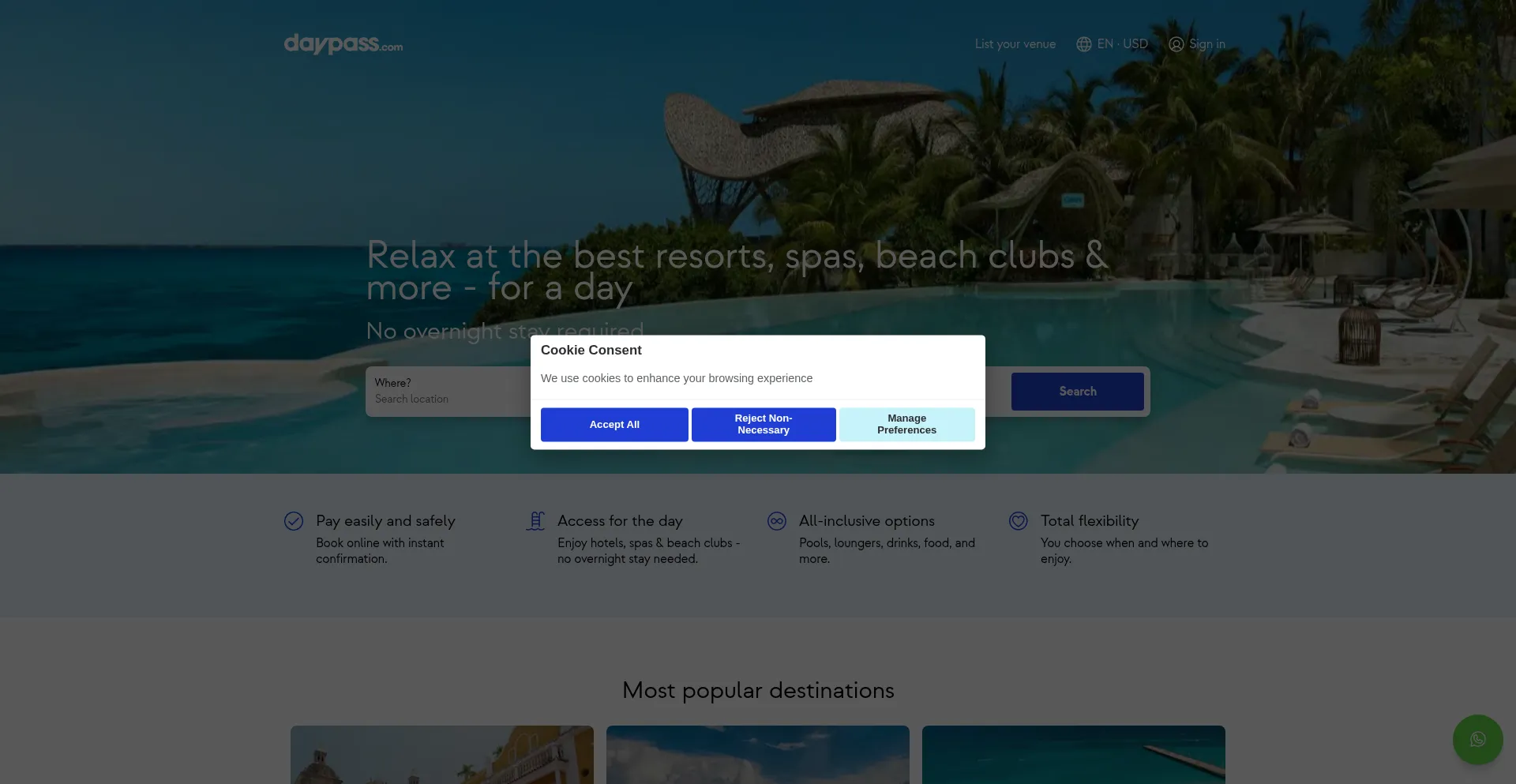Open the middle popular destination thumbnail
The height and width of the screenshot is (784, 1516).
click(x=758, y=755)
